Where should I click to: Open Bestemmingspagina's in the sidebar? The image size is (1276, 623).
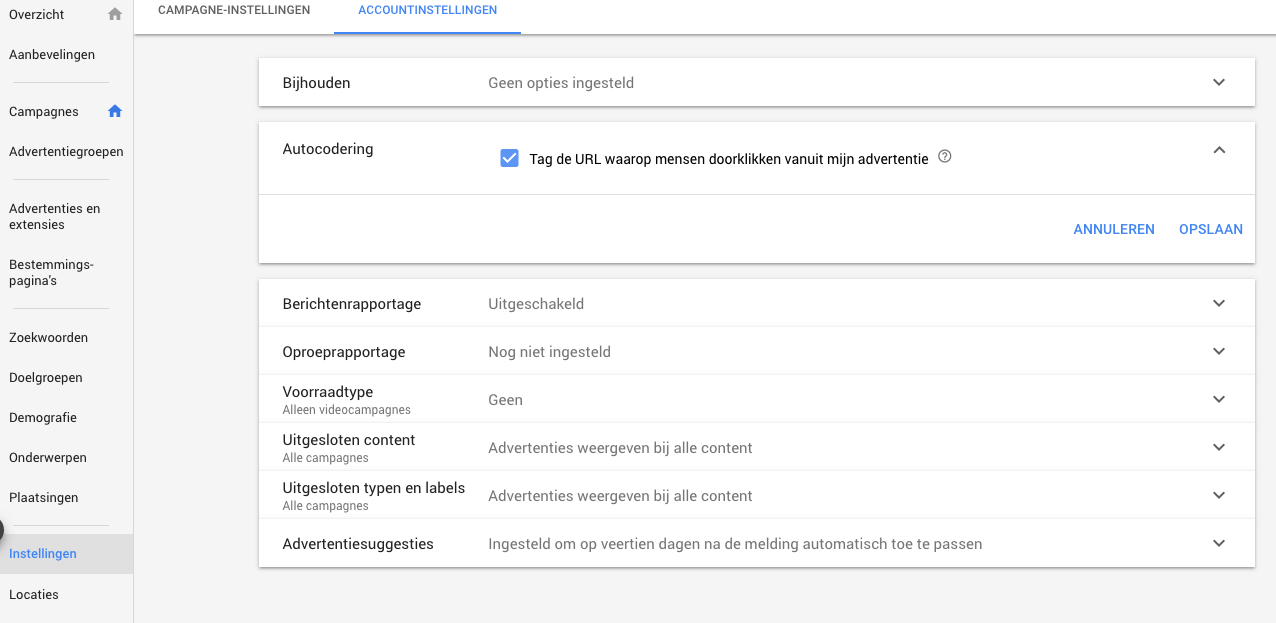pos(51,273)
